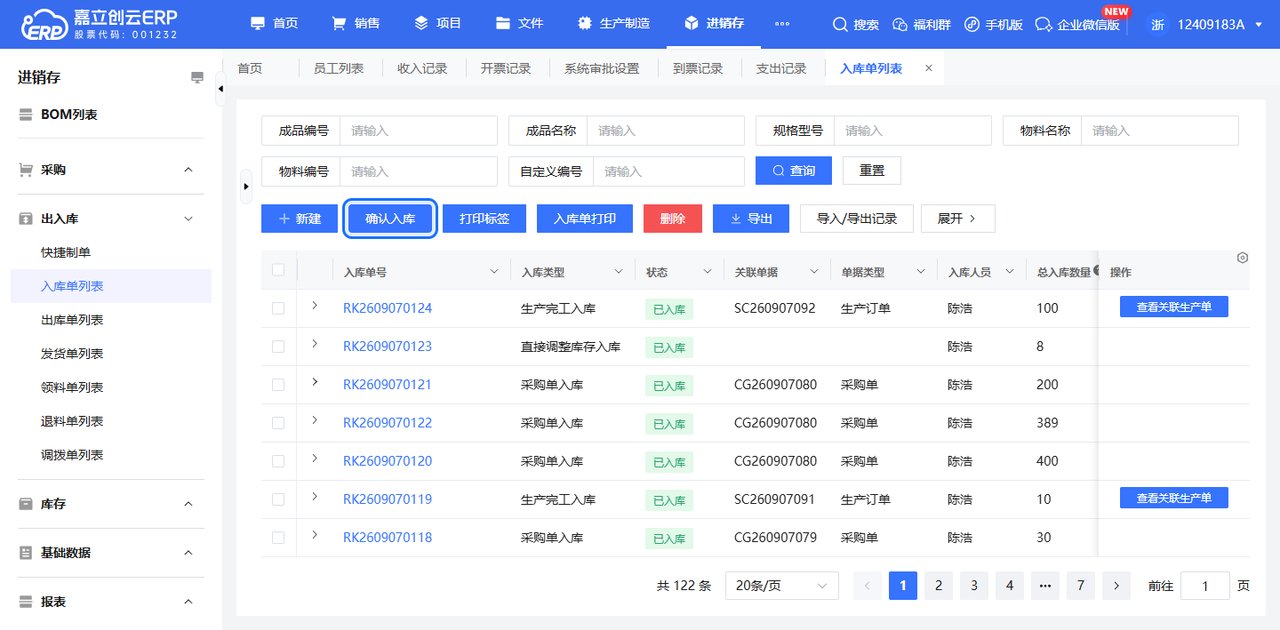Open 企业微信版 icon

1044,24
